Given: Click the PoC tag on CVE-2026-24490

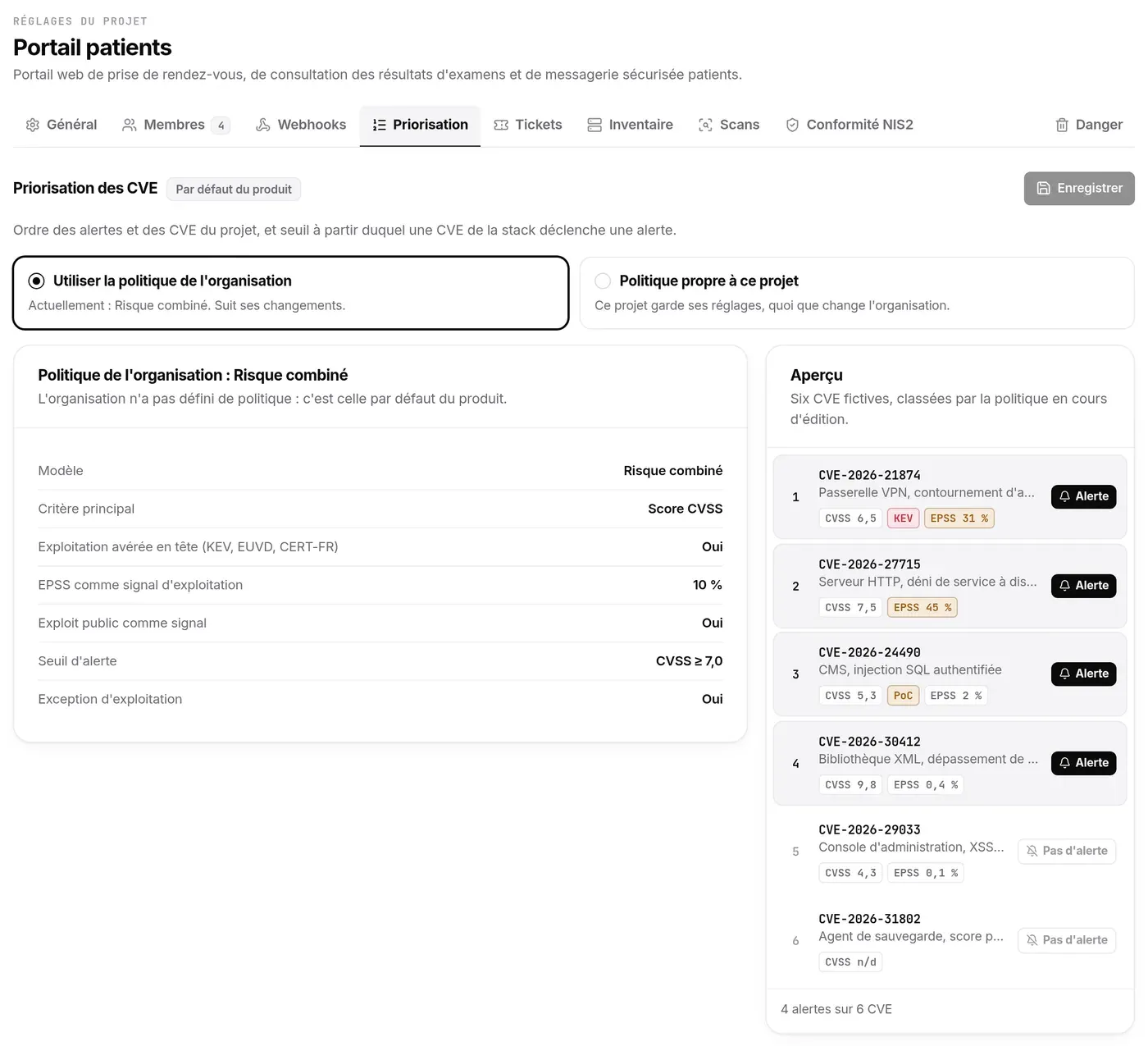Looking at the screenshot, I should (903, 696).
